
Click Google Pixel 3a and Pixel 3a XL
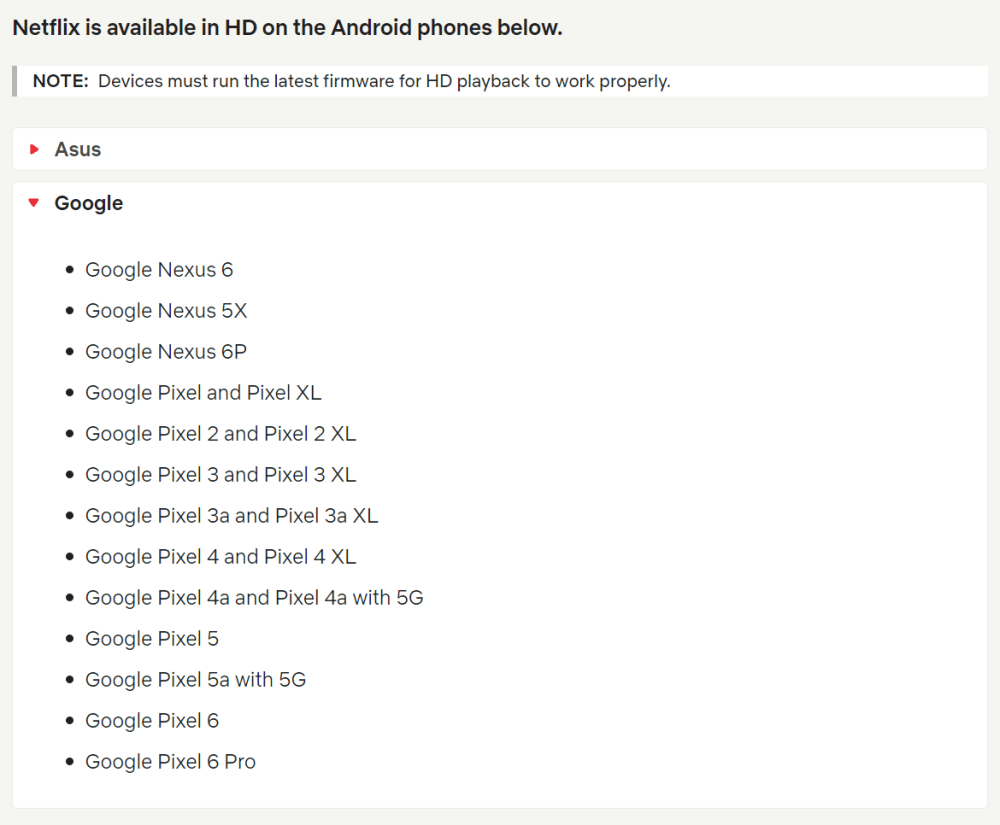tap(231, 516)
